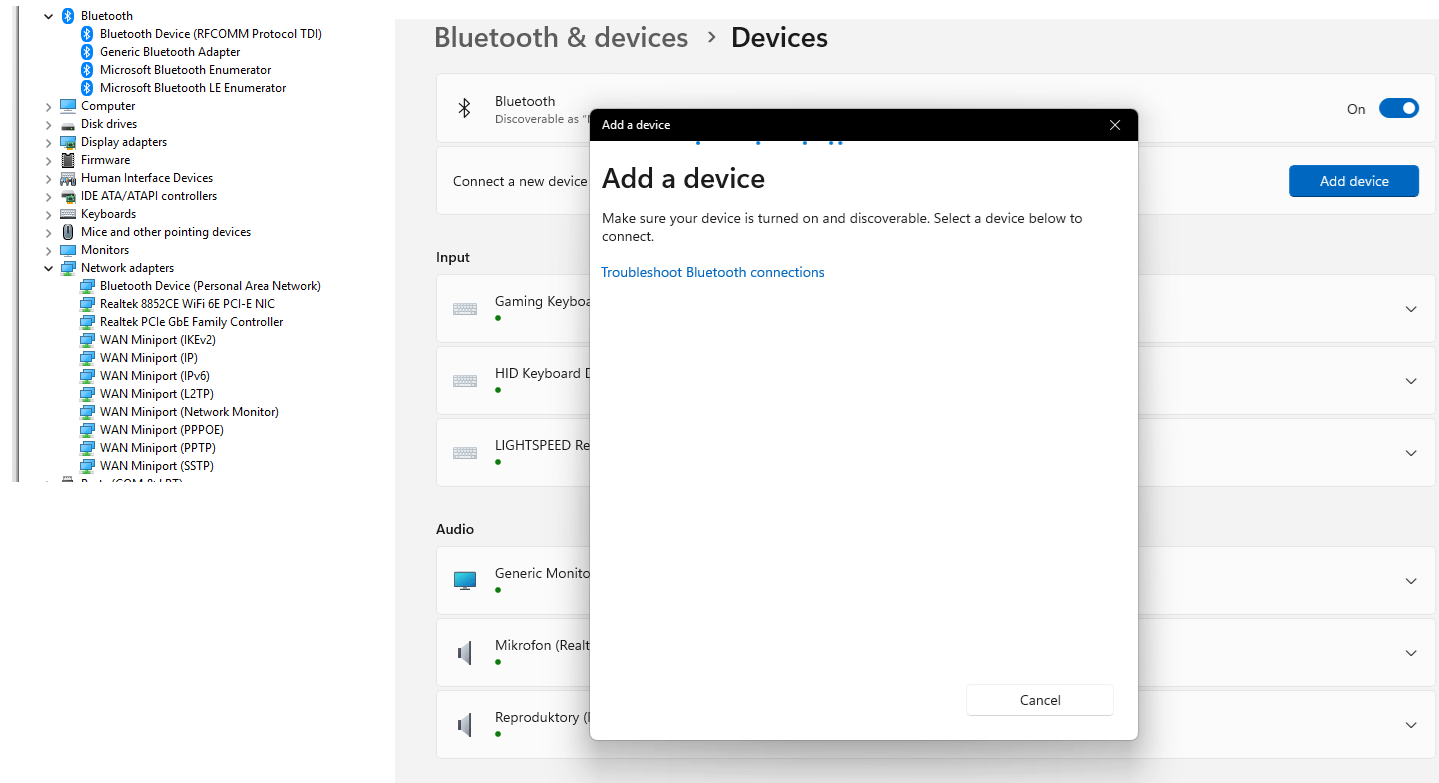Screen dimensions: 1439x783
Task: Expand the Mikrofon device chevron
Action: pos(1411,653)
